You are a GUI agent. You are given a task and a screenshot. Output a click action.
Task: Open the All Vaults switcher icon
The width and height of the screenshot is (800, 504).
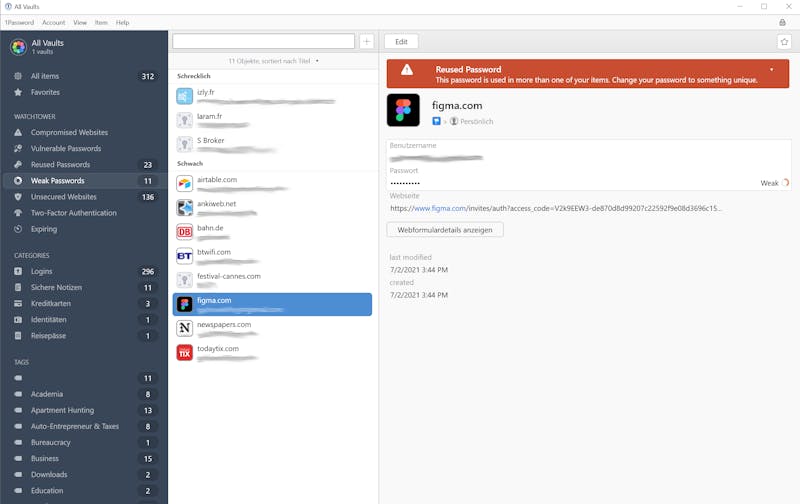[x=19, y=47]
